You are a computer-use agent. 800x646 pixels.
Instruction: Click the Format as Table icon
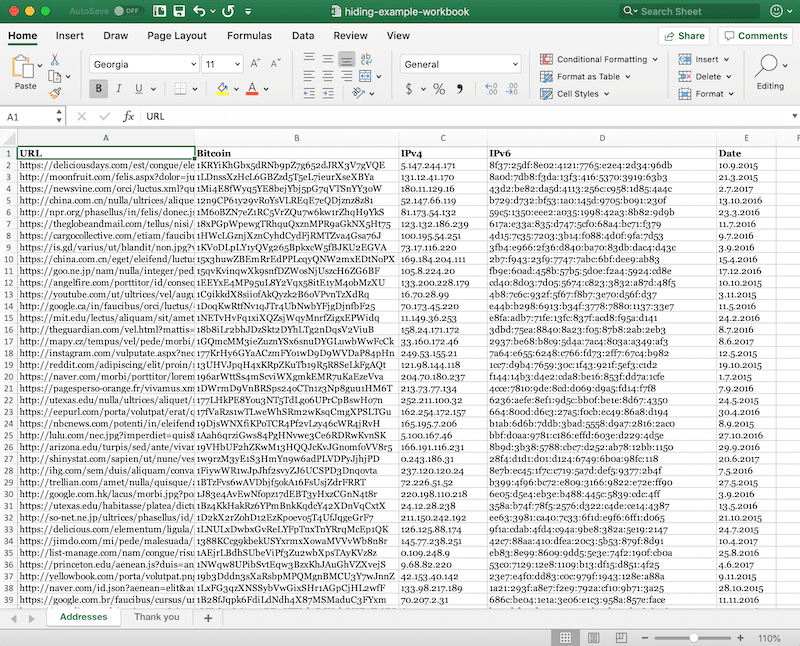pos(547,77)
